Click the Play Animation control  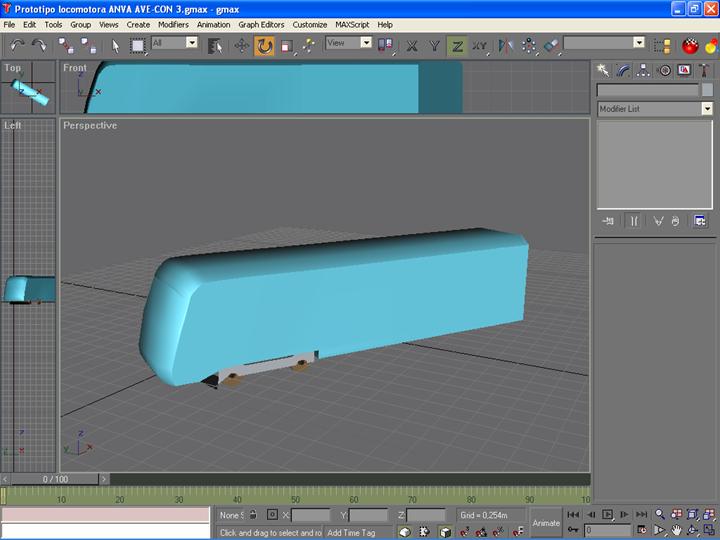pos(607,515)
